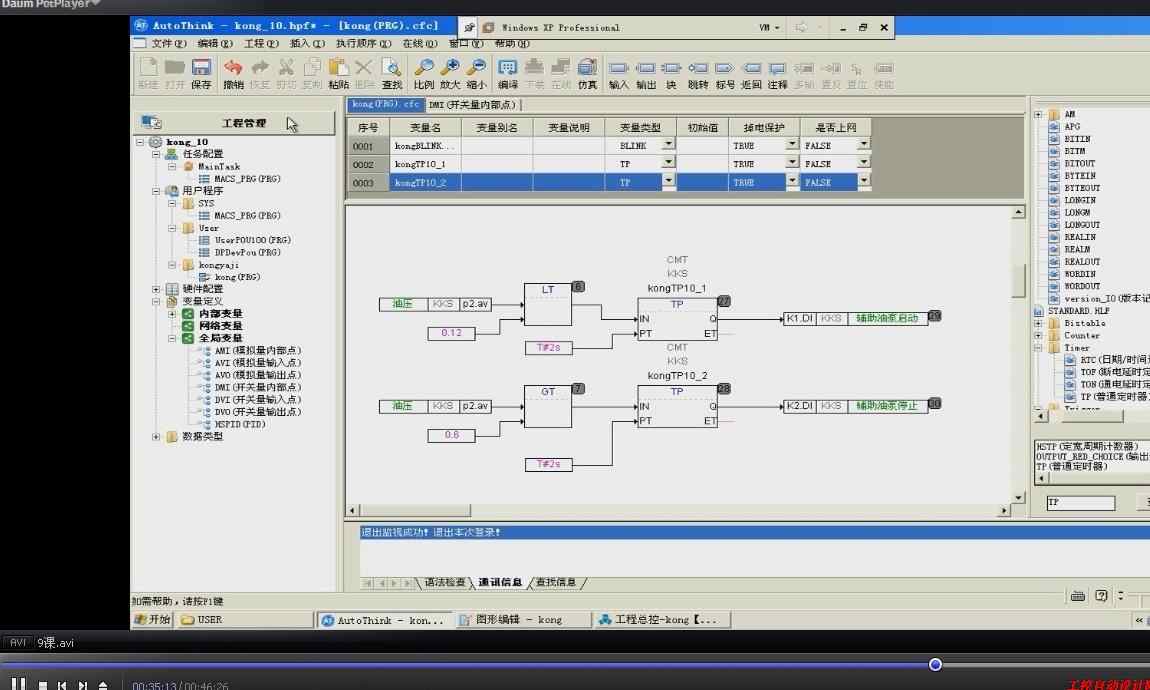Screen dimensions: 1150x690
Task: Switch to the DMI (开关量内部点) tab
Action: coord(474,105)
